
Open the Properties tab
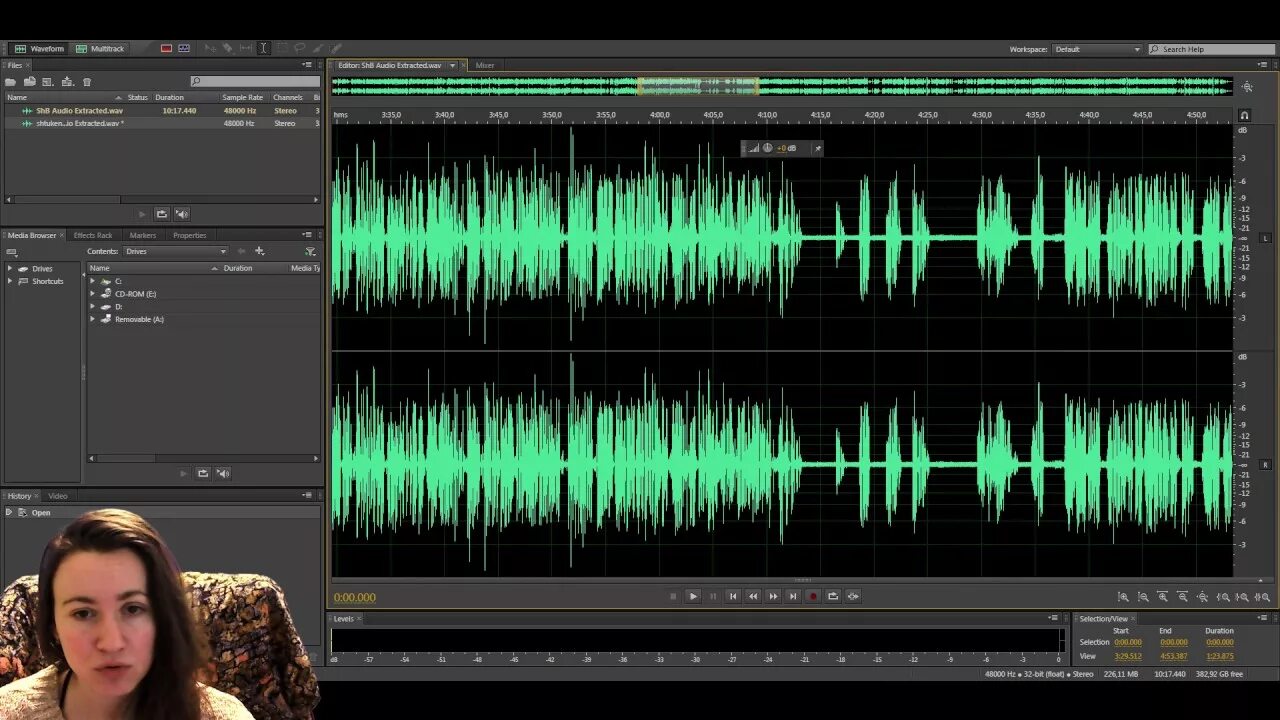coord(190,235)
